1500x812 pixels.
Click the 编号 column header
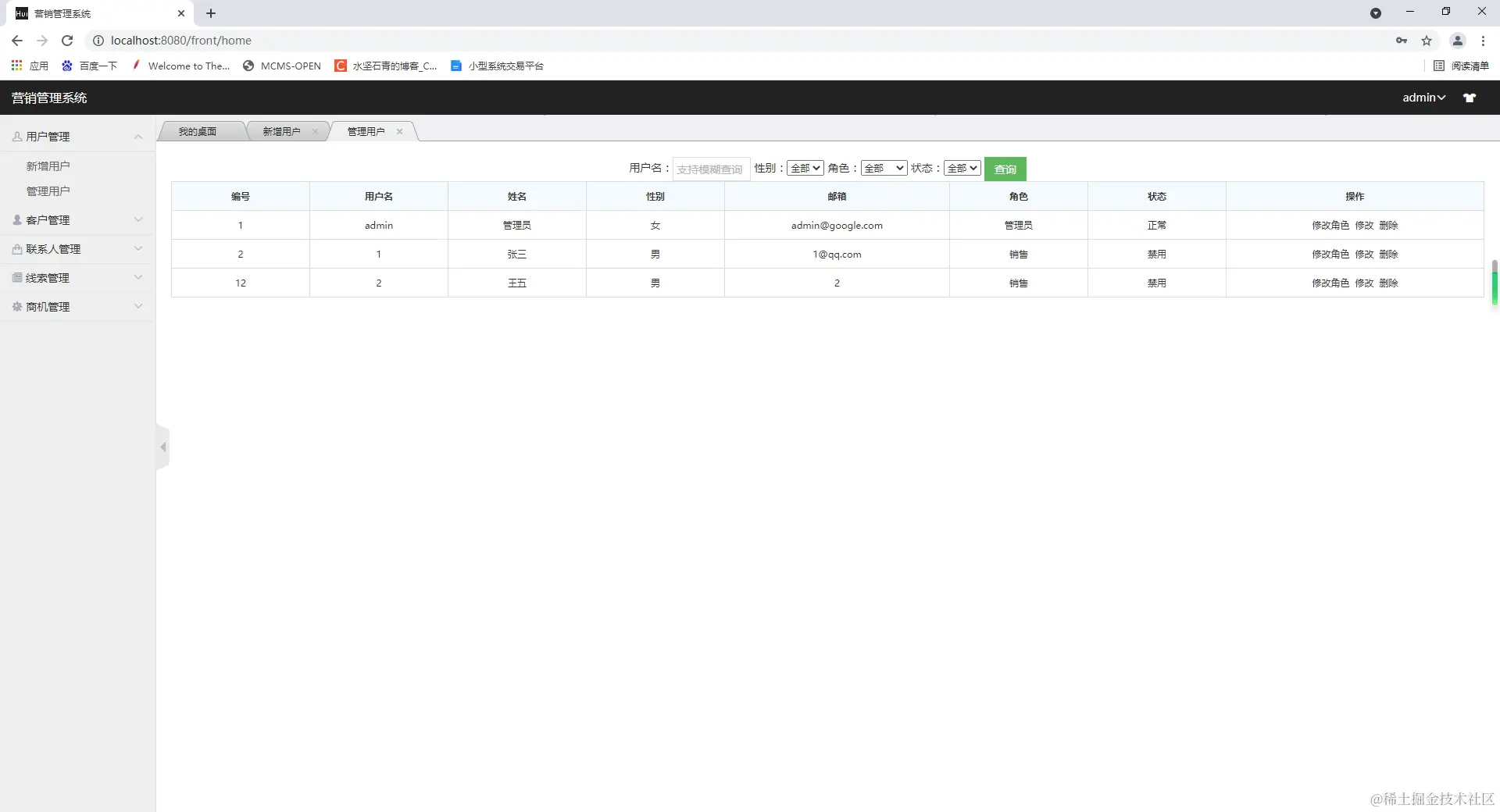(x=241, y=196)
